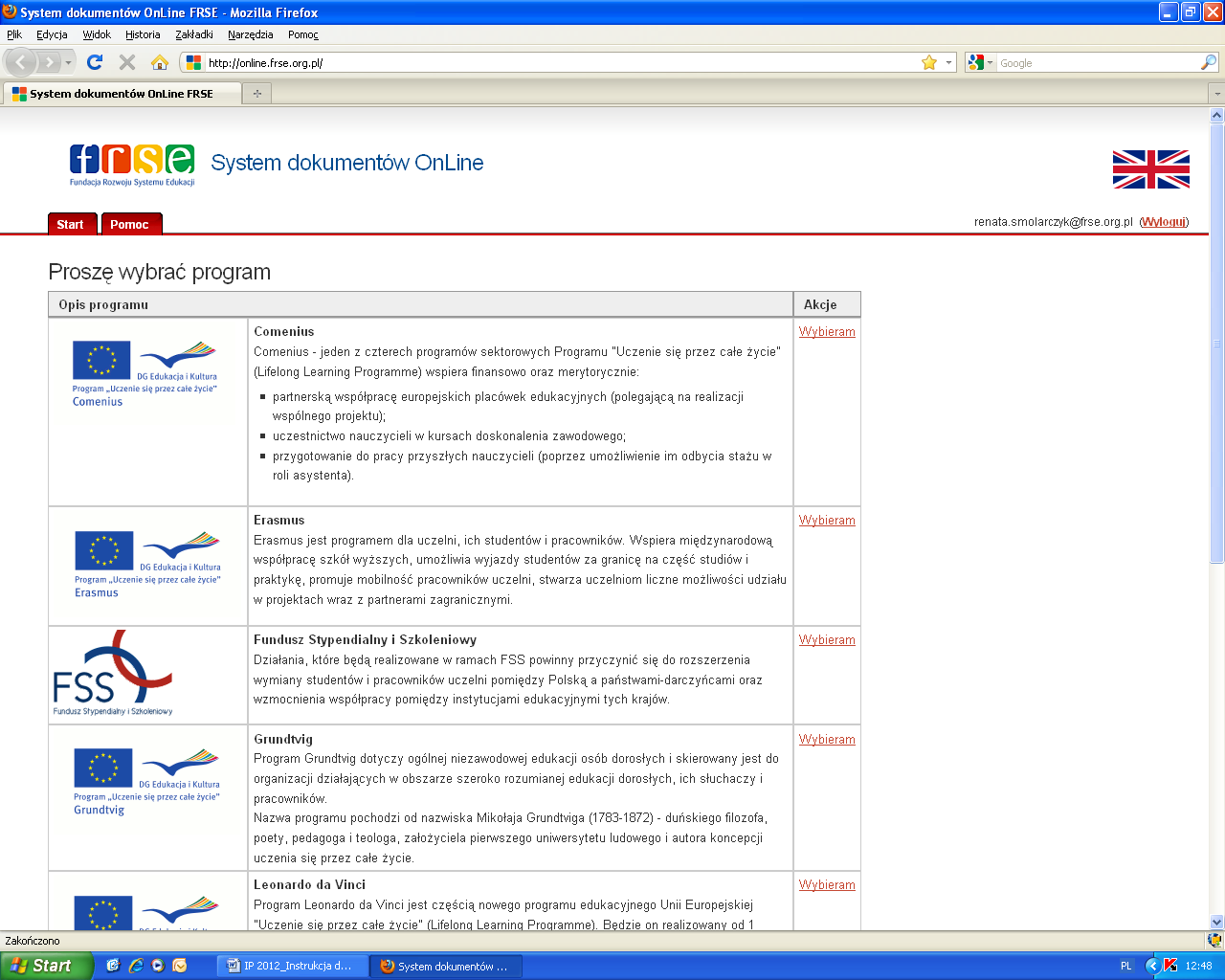
Task: Launch Internet Explorer from quick launch
Action: tap(135, 966)
